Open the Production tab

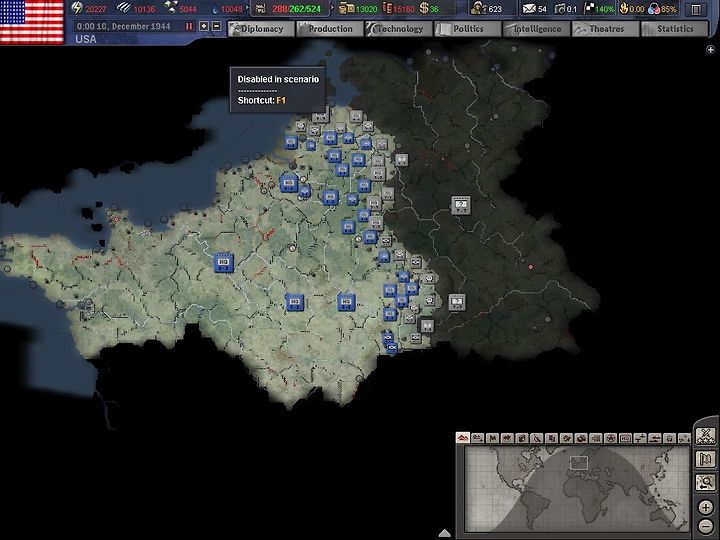[x=330, y=28]
